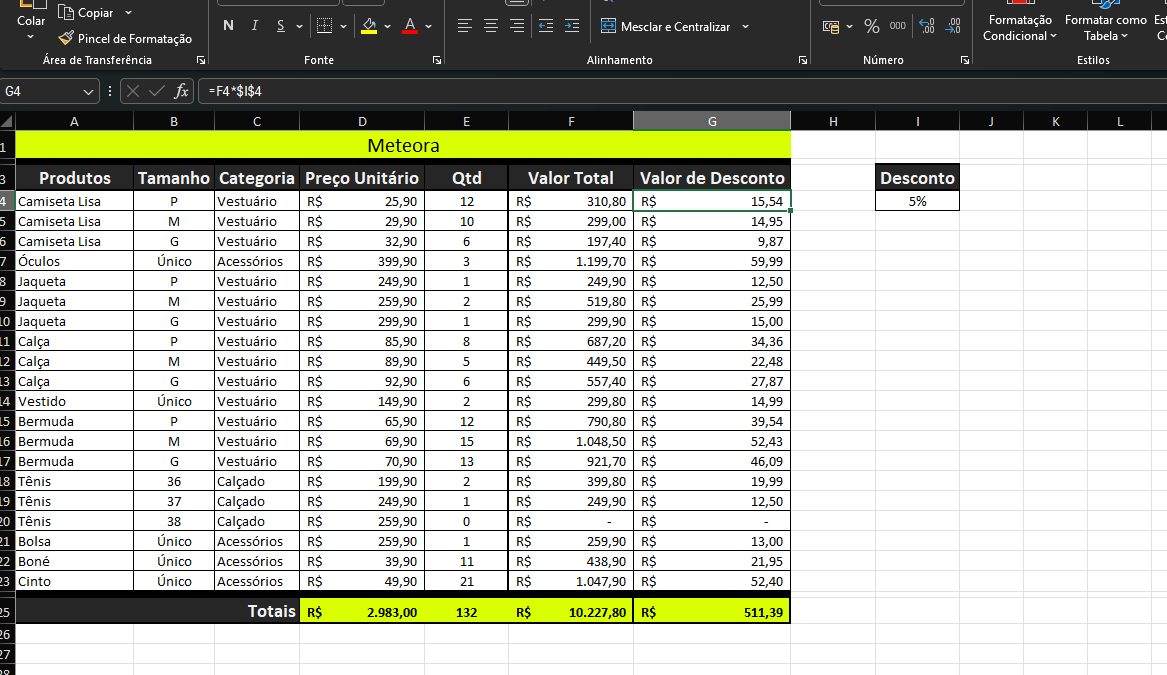
Task: Click the increase indent icon
Action: pyautogui.click(x=573, y=27)
